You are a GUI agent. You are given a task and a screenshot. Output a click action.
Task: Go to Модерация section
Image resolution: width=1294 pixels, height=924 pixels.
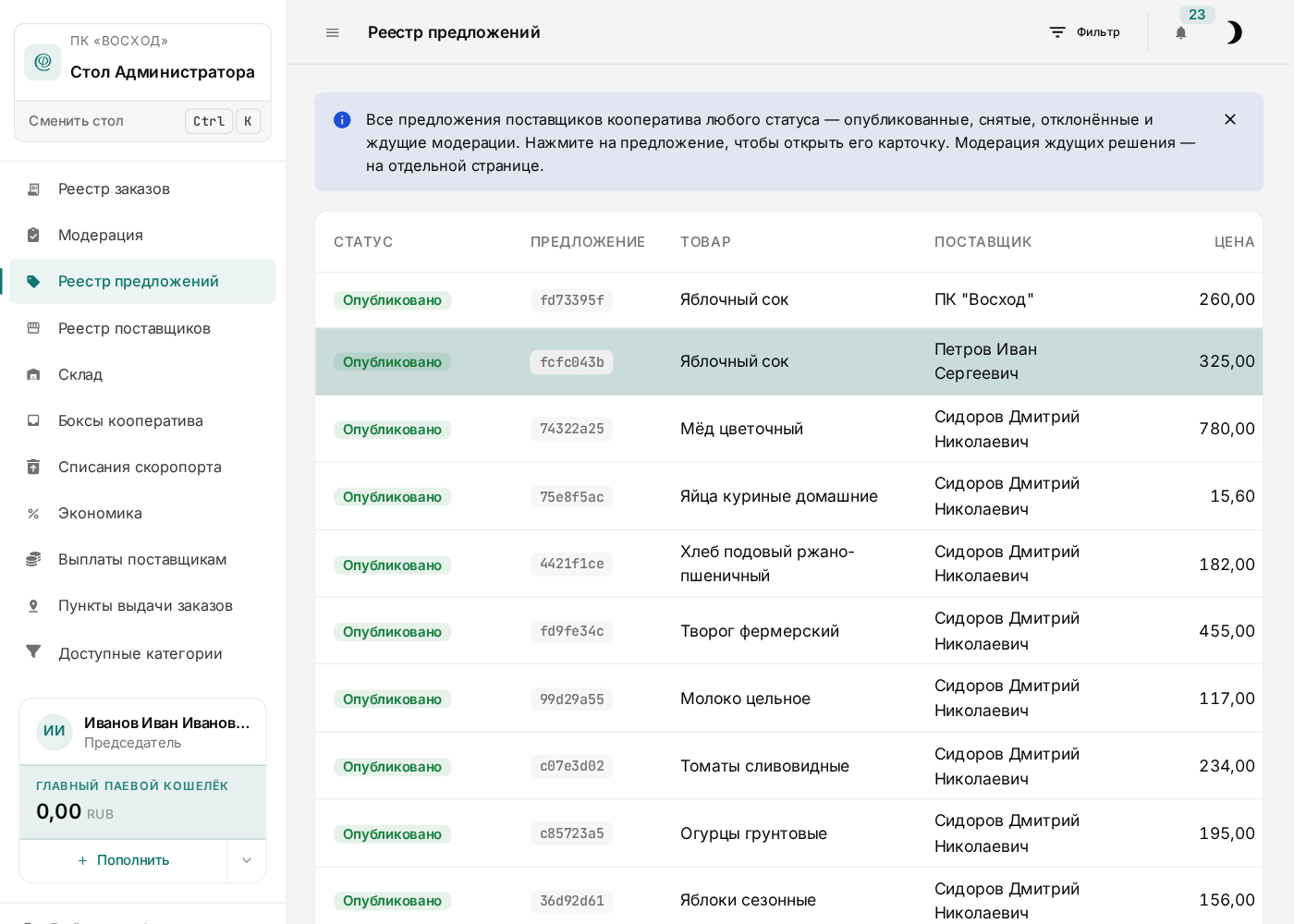(143, 236)
